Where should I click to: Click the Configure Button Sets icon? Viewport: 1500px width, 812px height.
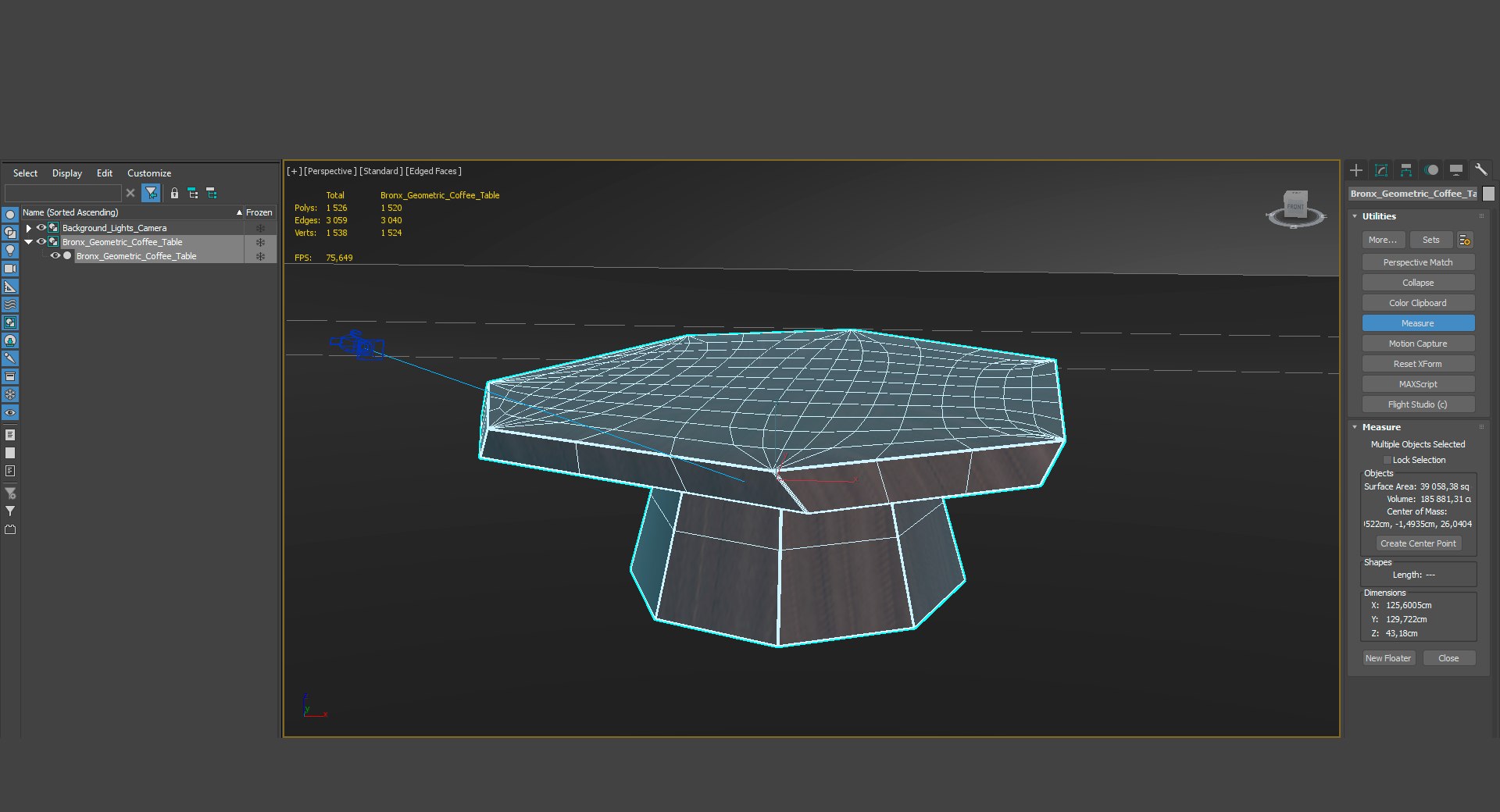[1465, 240]
